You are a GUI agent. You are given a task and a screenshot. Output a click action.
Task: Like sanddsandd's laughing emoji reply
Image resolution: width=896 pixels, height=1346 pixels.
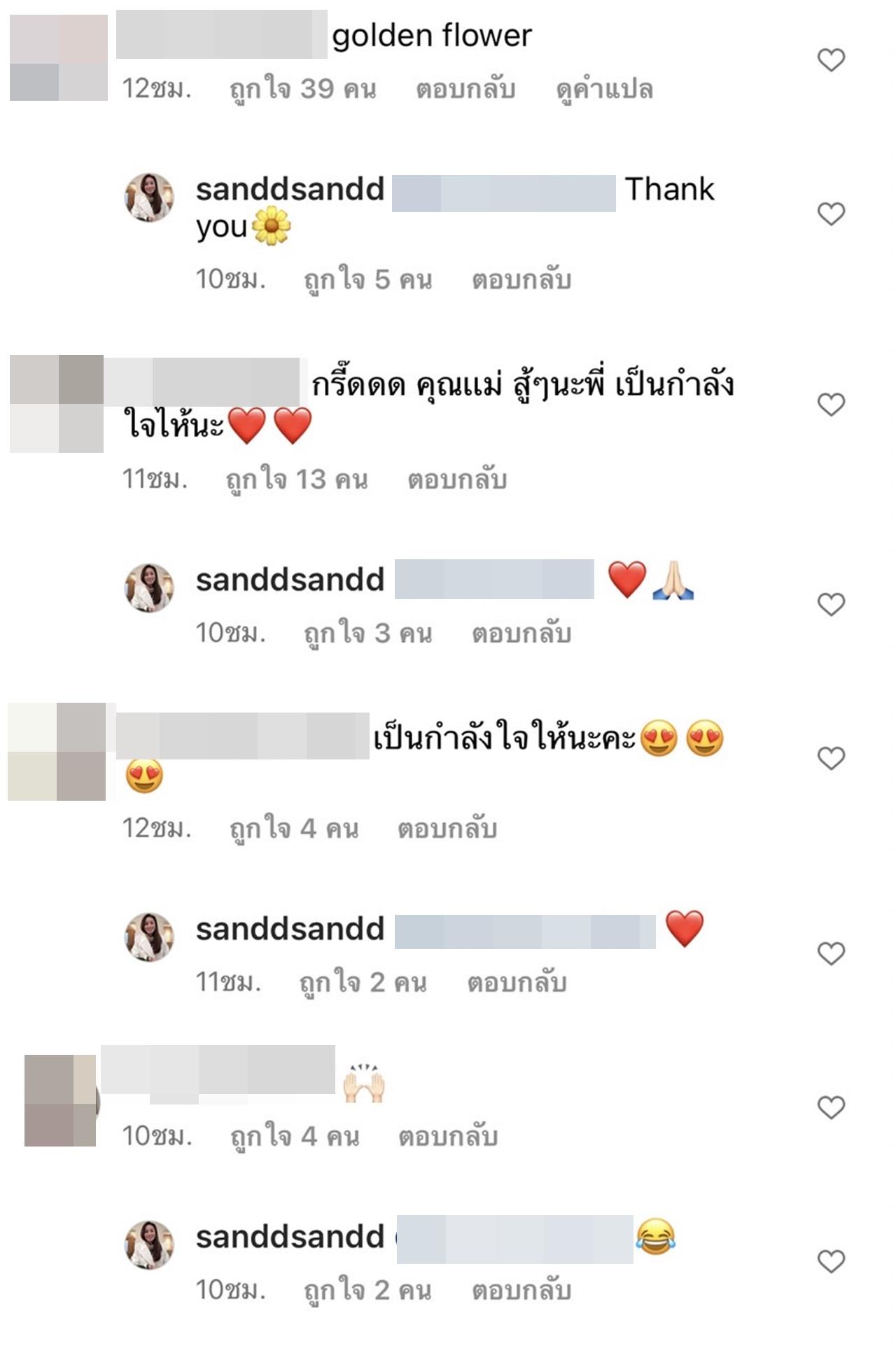(831, 1261)
